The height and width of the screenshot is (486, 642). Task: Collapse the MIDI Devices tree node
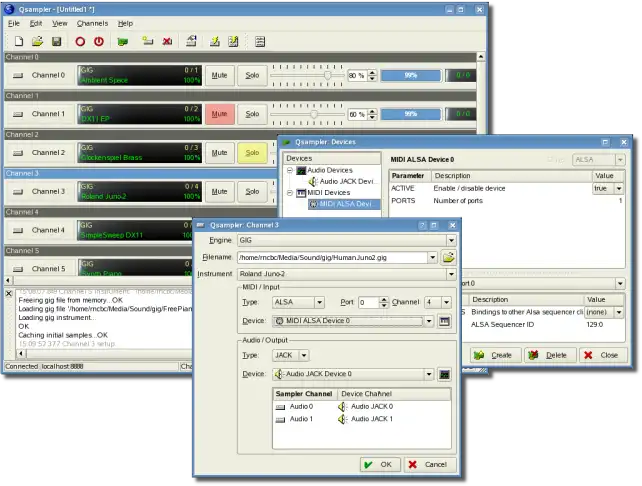290,193
